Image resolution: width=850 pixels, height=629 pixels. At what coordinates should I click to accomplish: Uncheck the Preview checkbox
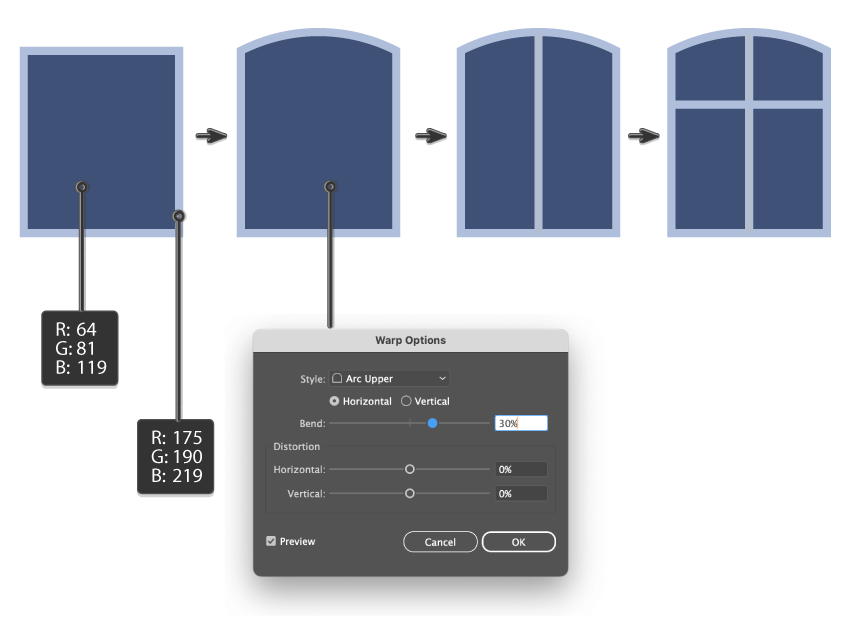tap(271, 541)
